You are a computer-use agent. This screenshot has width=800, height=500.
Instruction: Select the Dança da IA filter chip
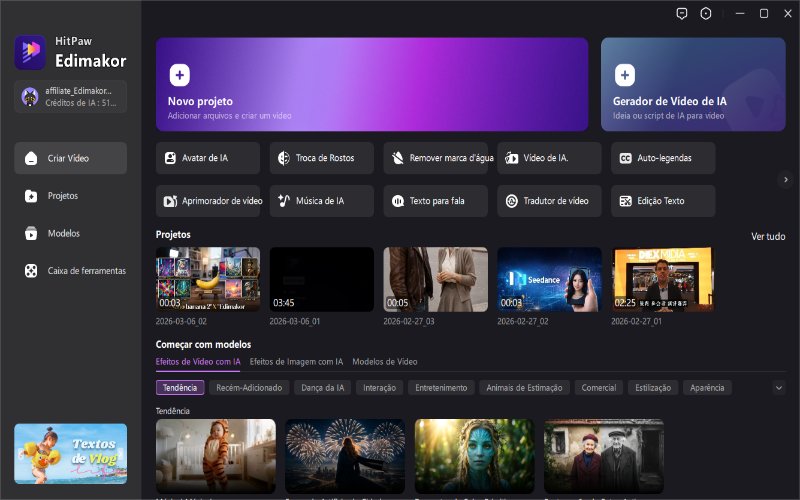(320, 388)
